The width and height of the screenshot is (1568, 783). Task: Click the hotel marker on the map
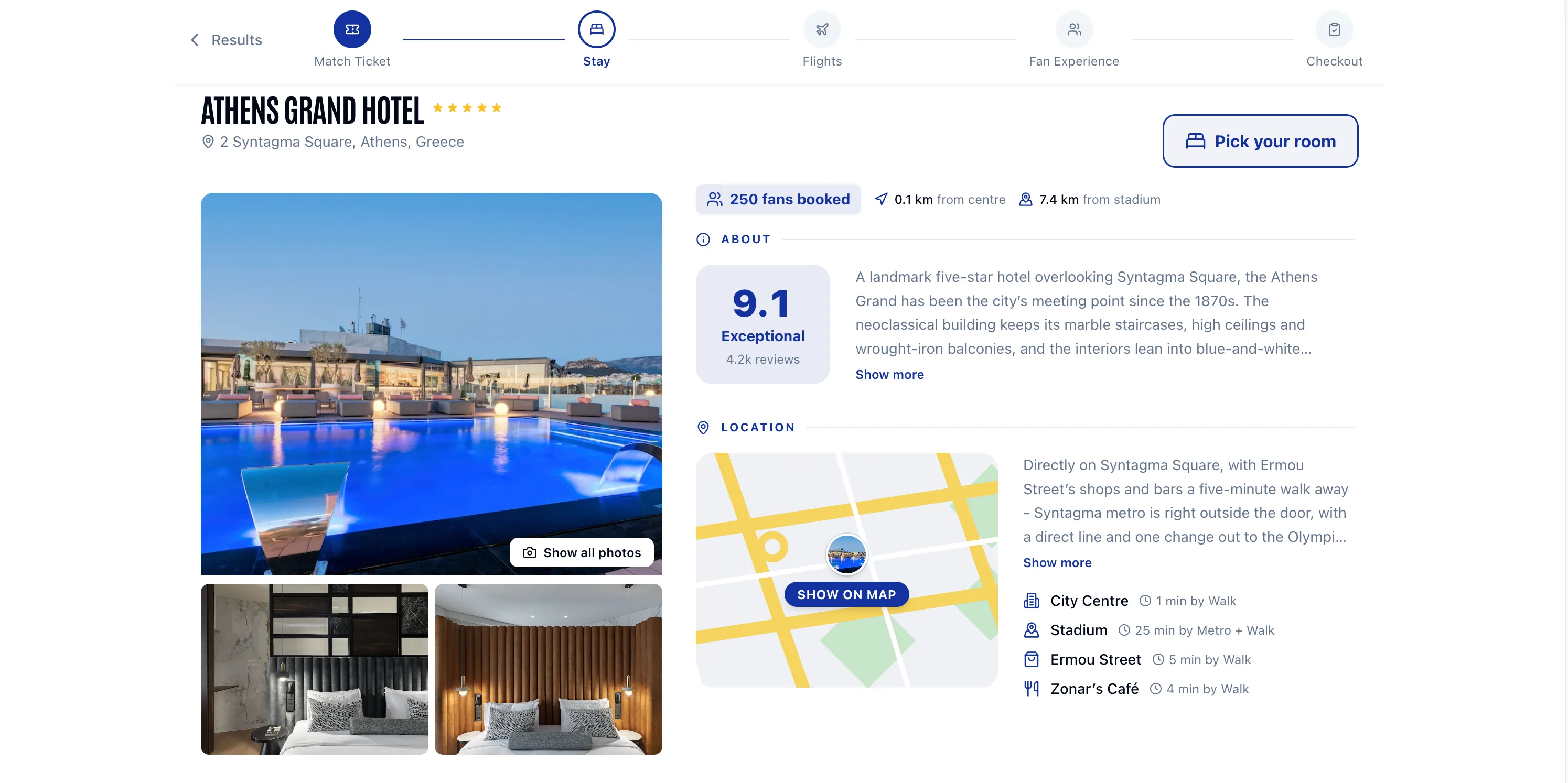tap(846, 554)
